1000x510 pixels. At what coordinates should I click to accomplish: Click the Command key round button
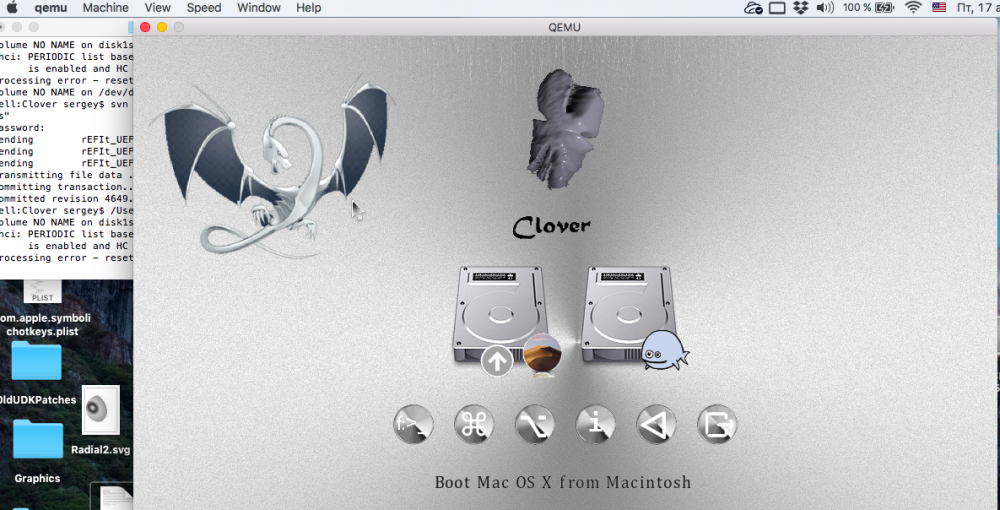coord(474,425)
